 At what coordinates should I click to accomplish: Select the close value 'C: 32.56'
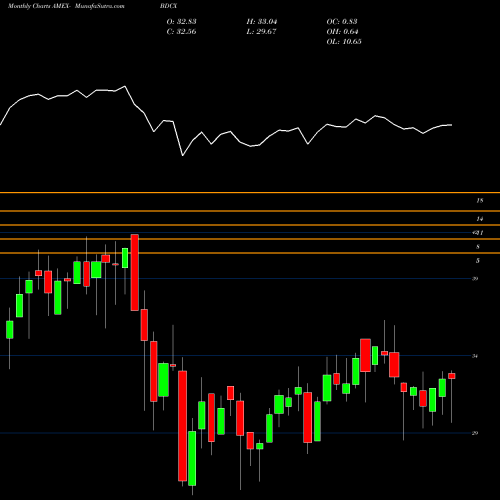pyautogui.click(x=181, y=31)
